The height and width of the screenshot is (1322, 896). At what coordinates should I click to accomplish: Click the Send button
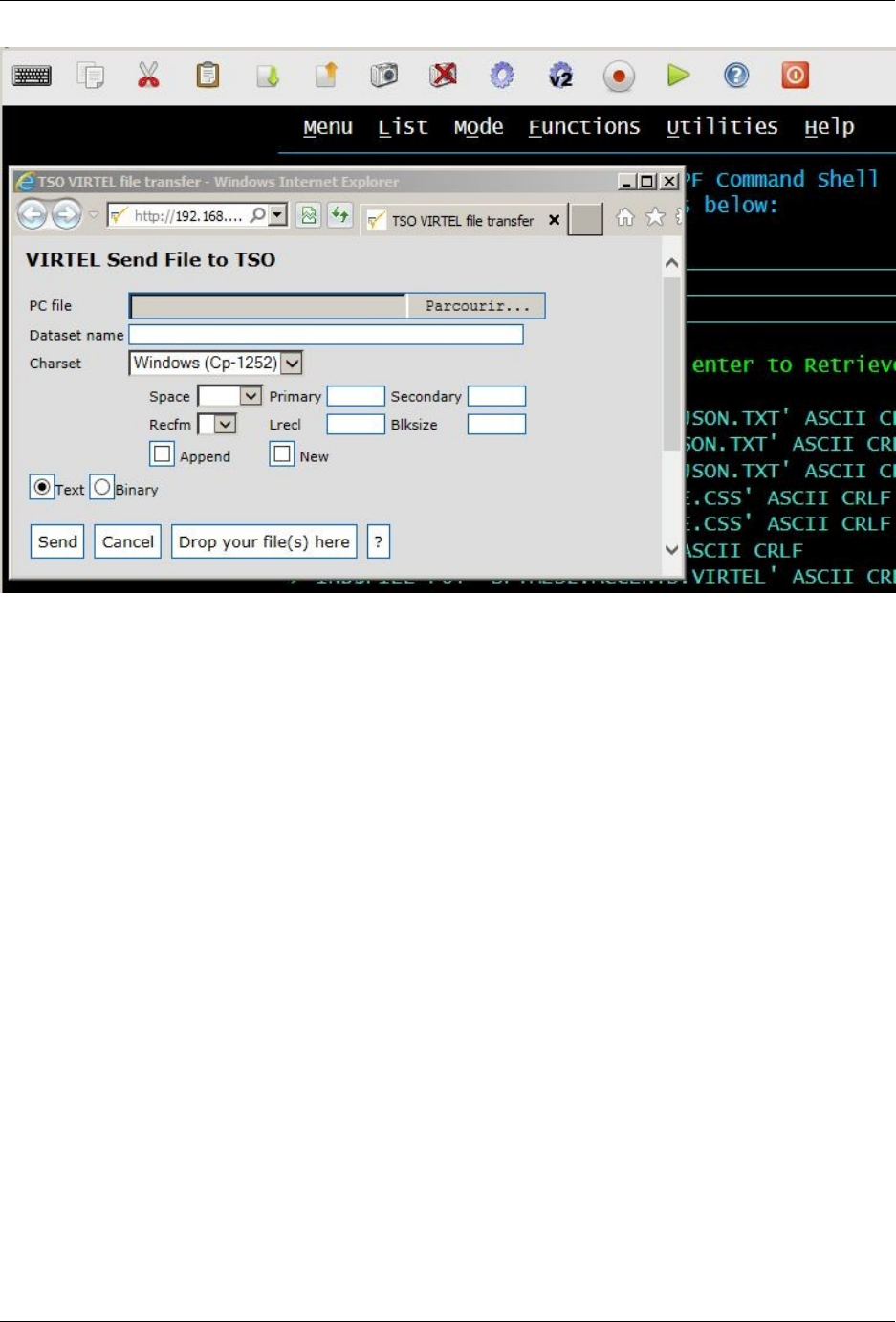pyautogui.click(x=57, y=541)
